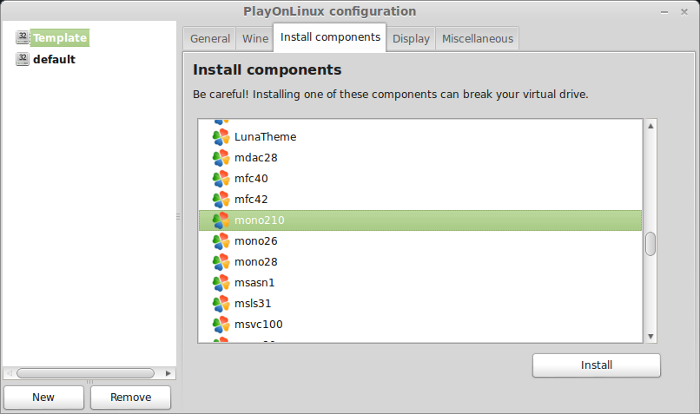Select the mfc42 list entry
This screenshot has width=700, height=414.
click(x=421, y=199)
